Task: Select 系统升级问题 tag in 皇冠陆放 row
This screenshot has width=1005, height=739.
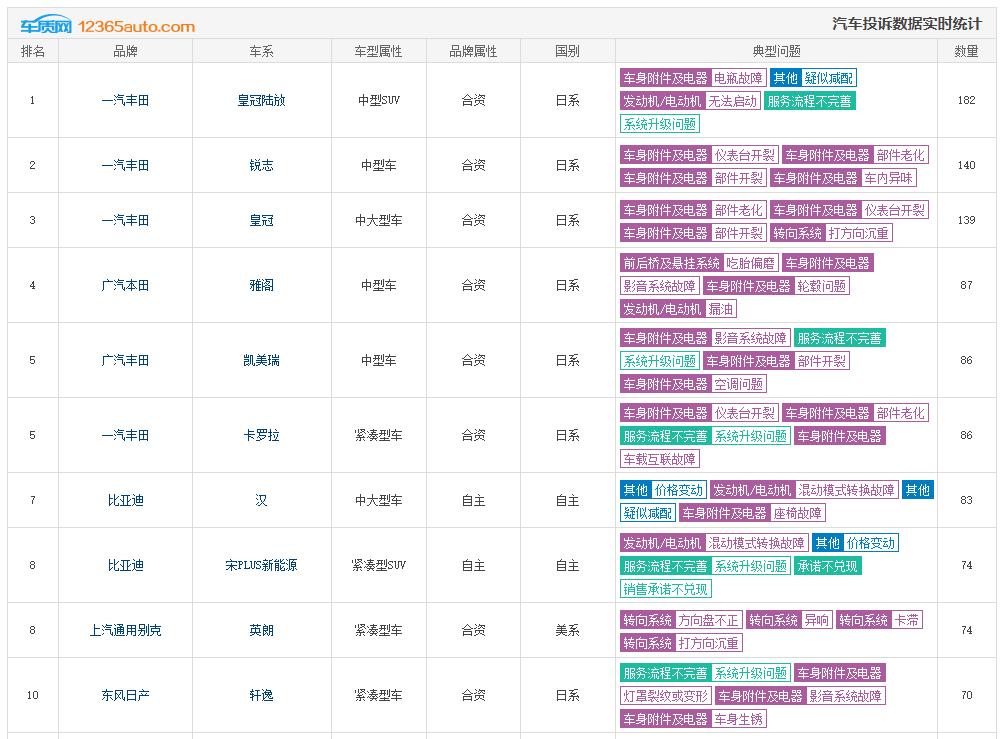Action: [x=660, y=124]
